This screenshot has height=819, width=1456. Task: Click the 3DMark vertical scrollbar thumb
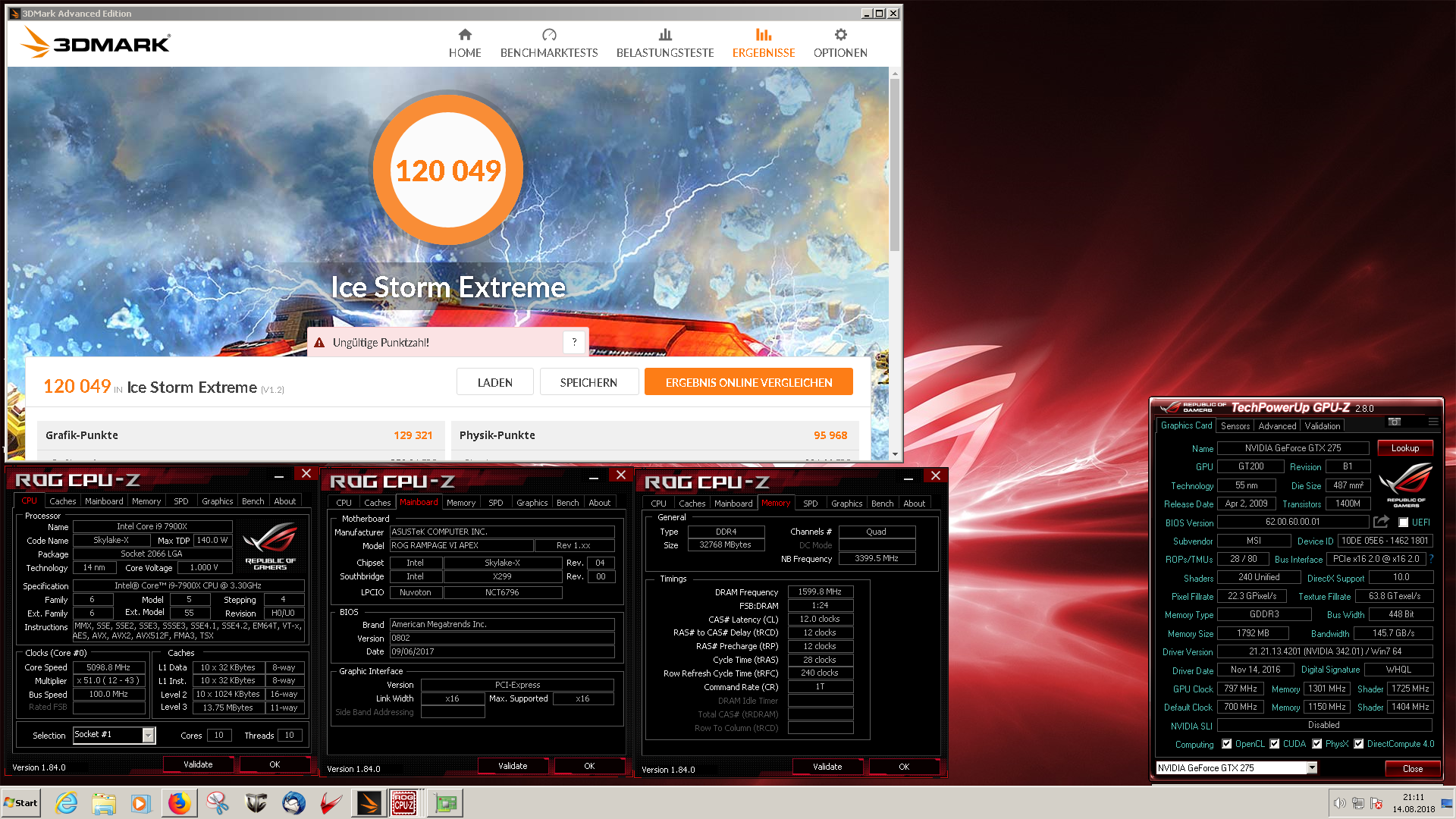pyautogui.click(x=895, y=165)
